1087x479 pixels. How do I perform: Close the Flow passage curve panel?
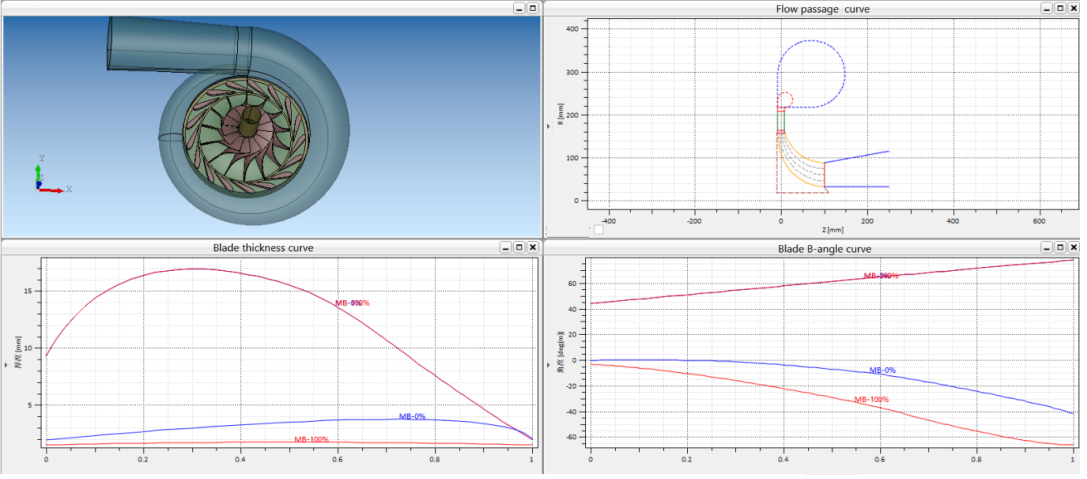(1074, 8)
